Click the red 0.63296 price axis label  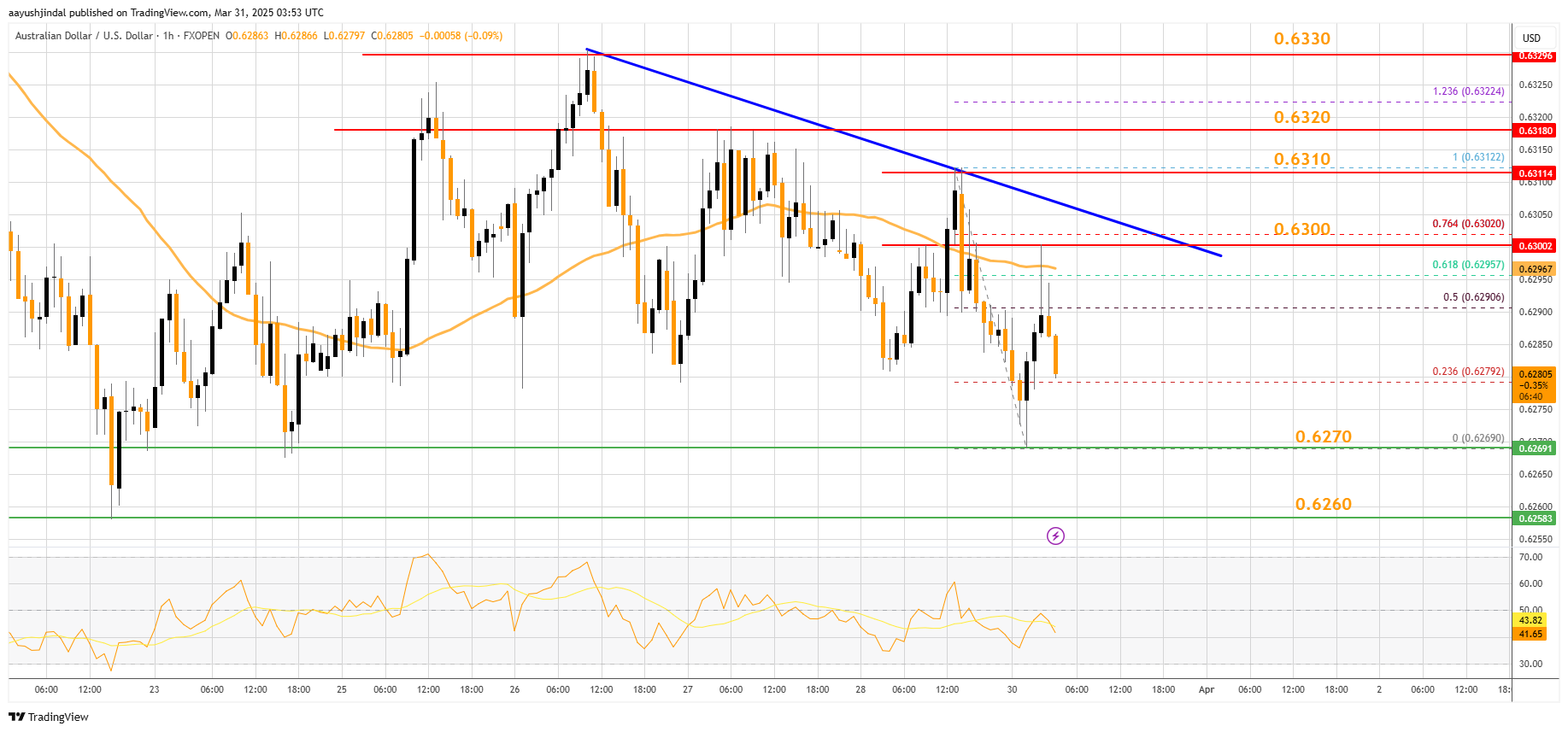coord(1535,56)
